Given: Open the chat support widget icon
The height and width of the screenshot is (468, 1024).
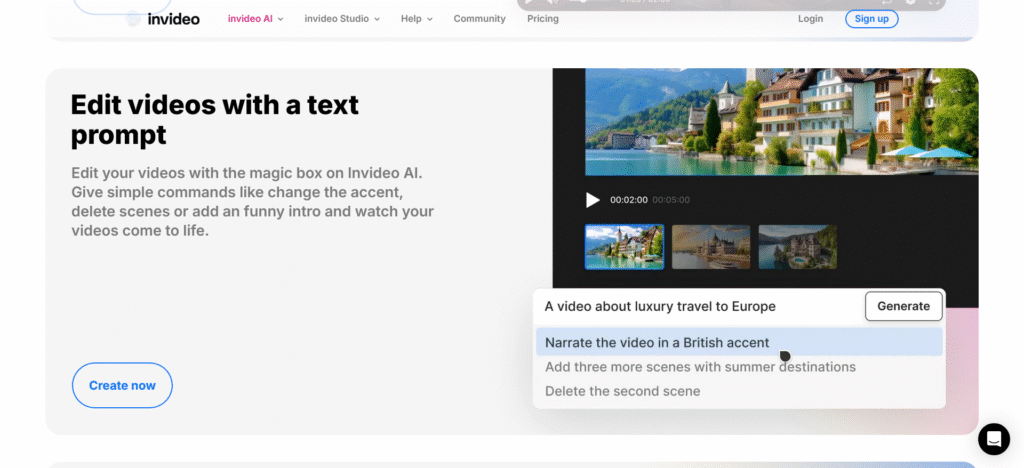Looking at the screenshot, I should click(x=993, y=439).
